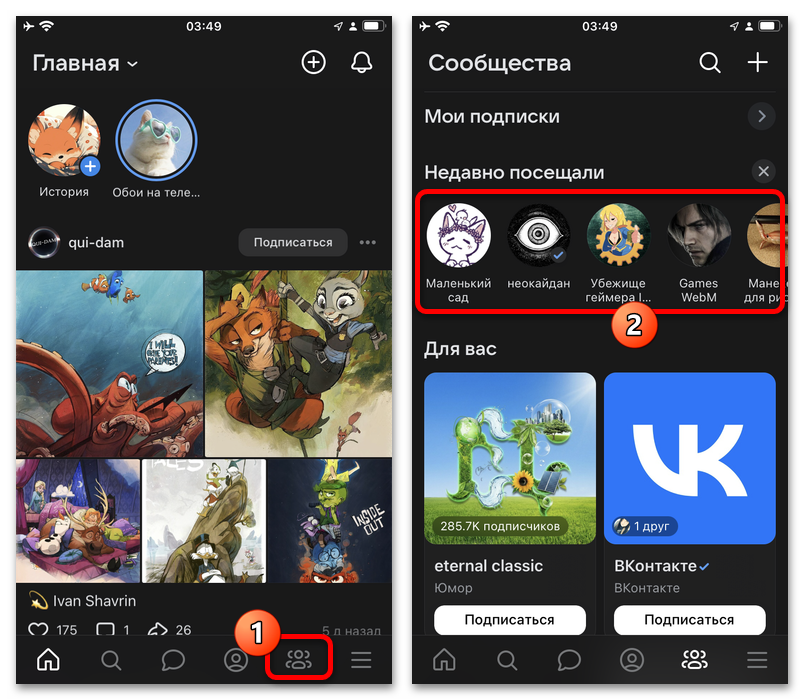Tap the eternal classic community name

coord(488,566)
